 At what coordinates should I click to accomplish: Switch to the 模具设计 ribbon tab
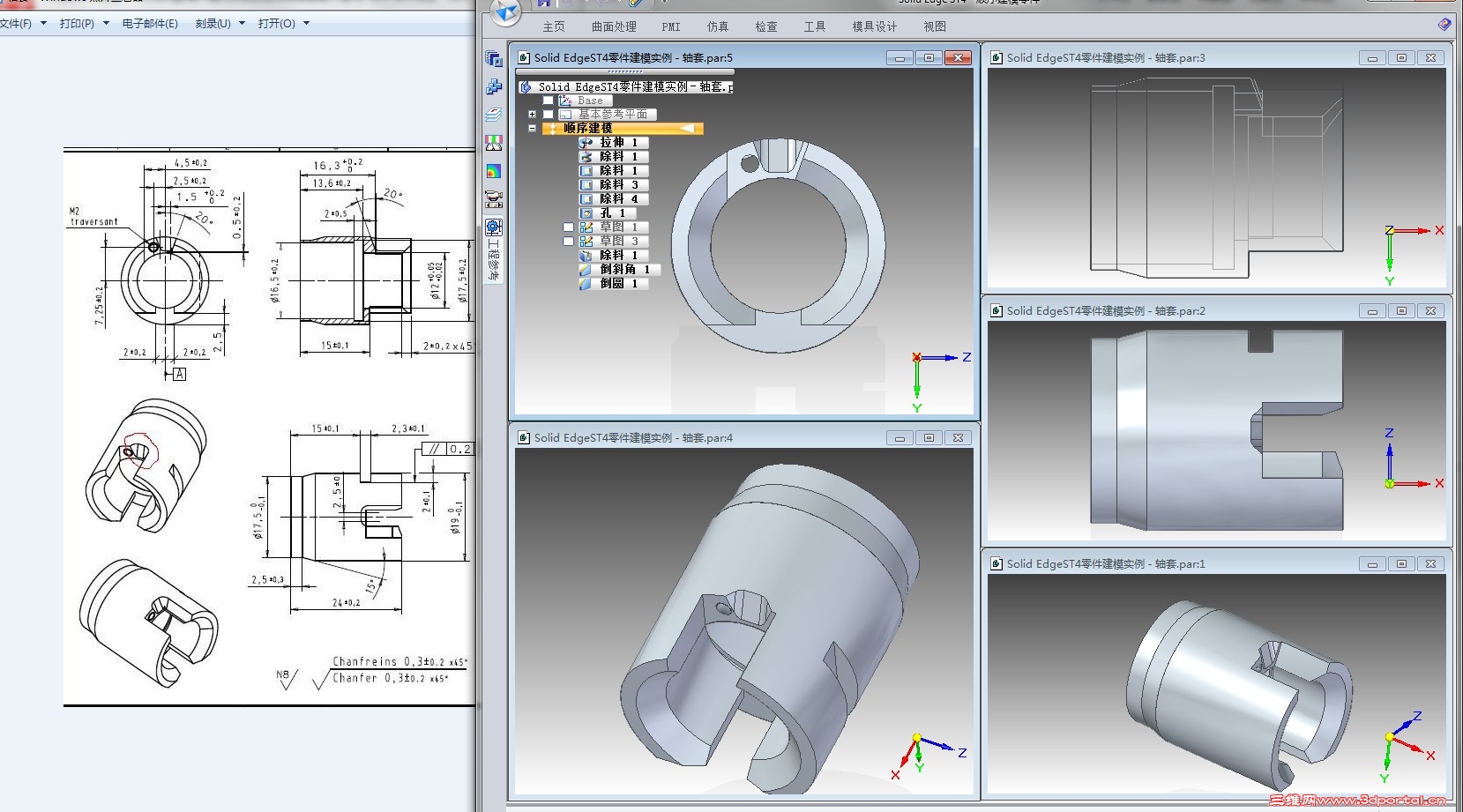tap(874, 26)
